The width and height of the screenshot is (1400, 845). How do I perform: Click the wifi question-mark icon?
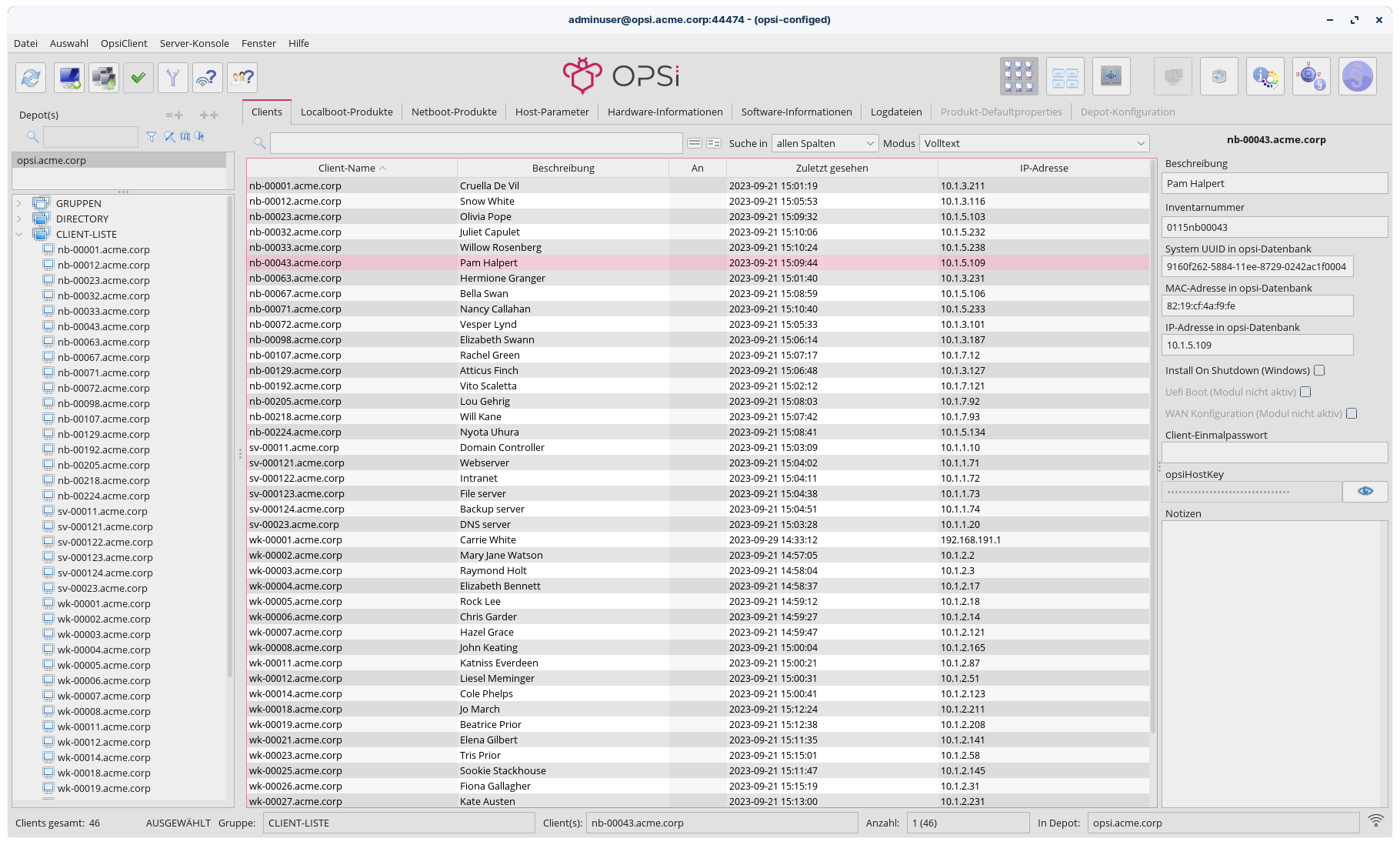pos(208,78)
